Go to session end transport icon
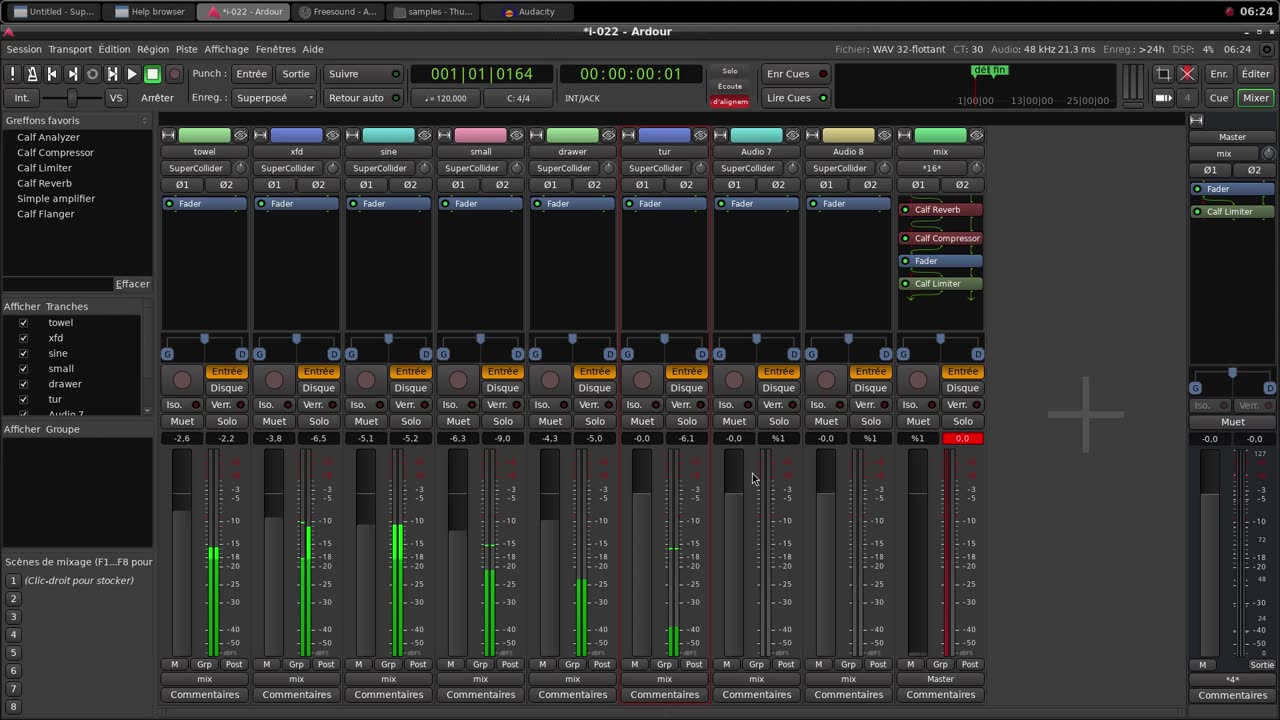1280x720 pixels. coord(72,74)
